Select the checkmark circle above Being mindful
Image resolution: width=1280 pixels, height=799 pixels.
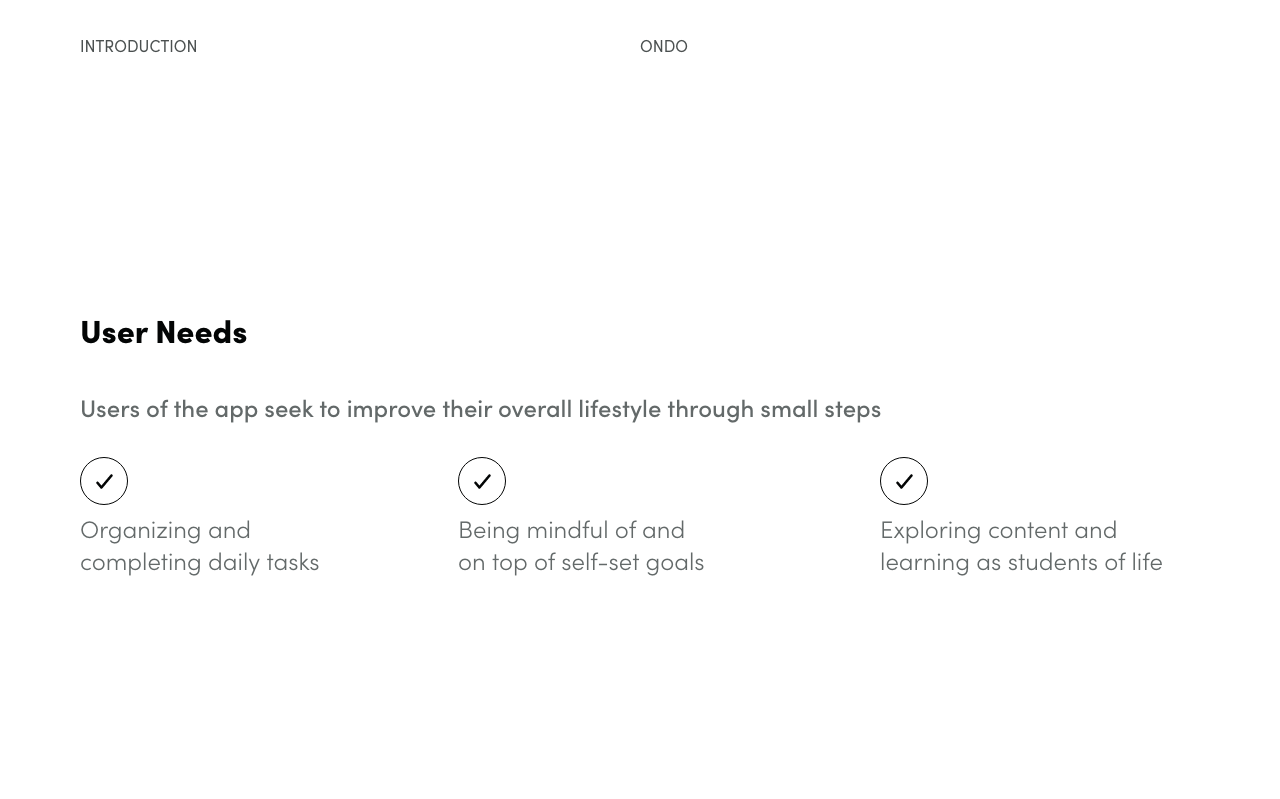point(482,481)
